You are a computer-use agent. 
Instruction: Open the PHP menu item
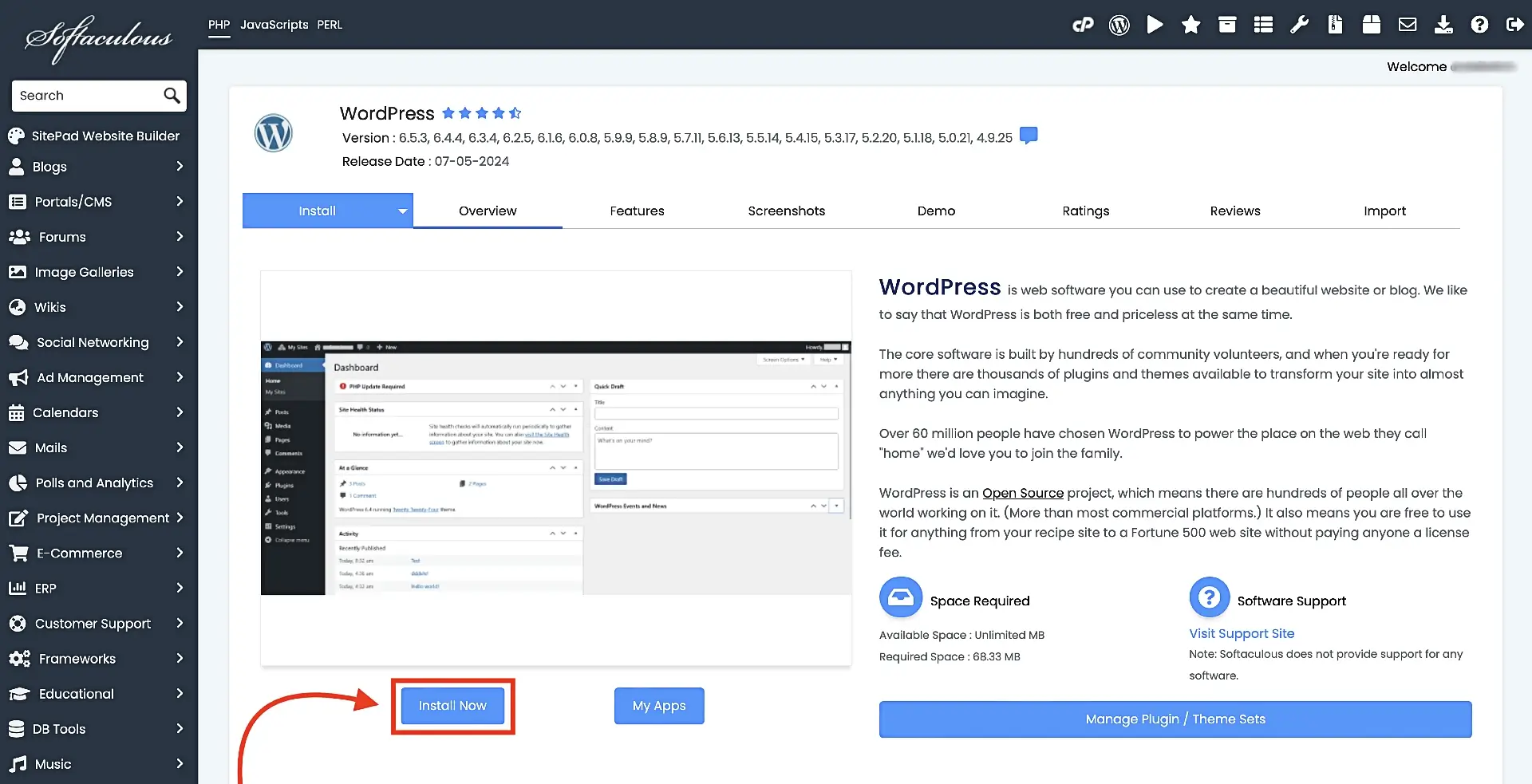coord(218,25)
